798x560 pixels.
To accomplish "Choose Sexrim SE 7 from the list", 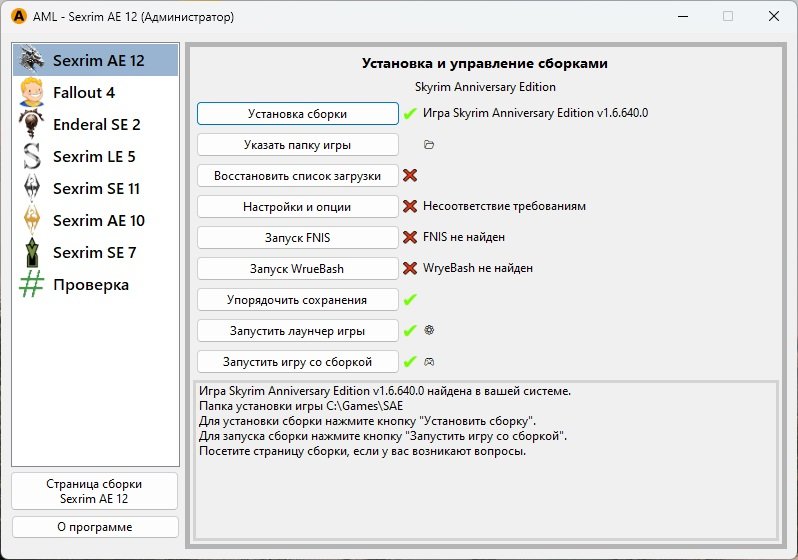I will [x=94, y=252].
